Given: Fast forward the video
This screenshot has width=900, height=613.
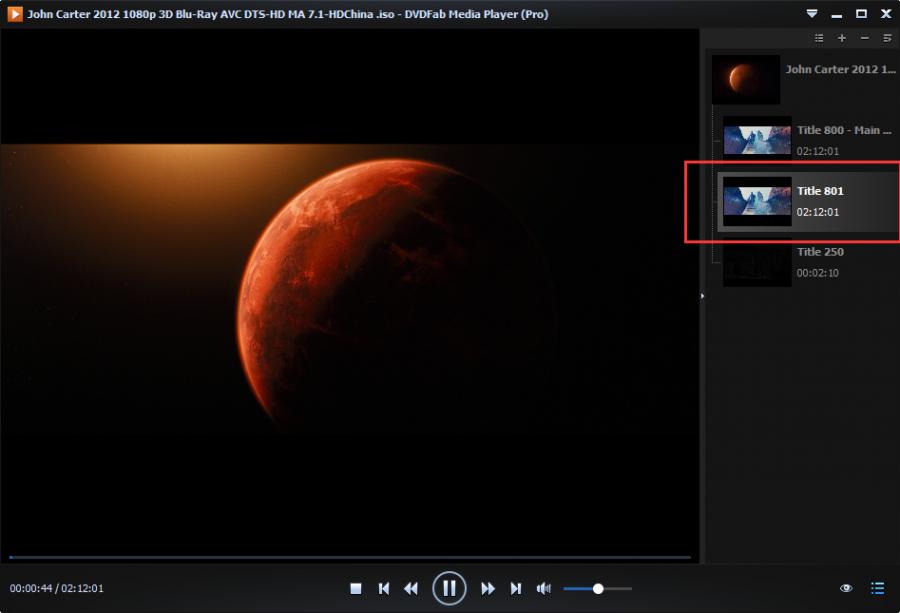Looking at the screenshot, I should point(488,589).
